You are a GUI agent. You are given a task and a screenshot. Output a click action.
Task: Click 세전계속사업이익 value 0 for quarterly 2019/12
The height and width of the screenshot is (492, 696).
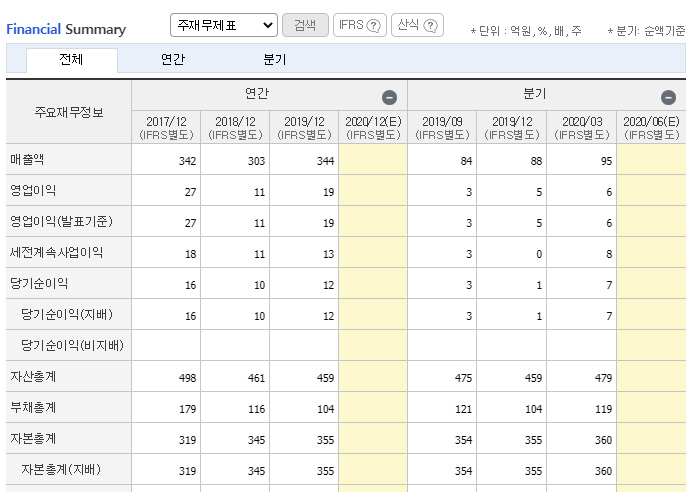[539, 254]
